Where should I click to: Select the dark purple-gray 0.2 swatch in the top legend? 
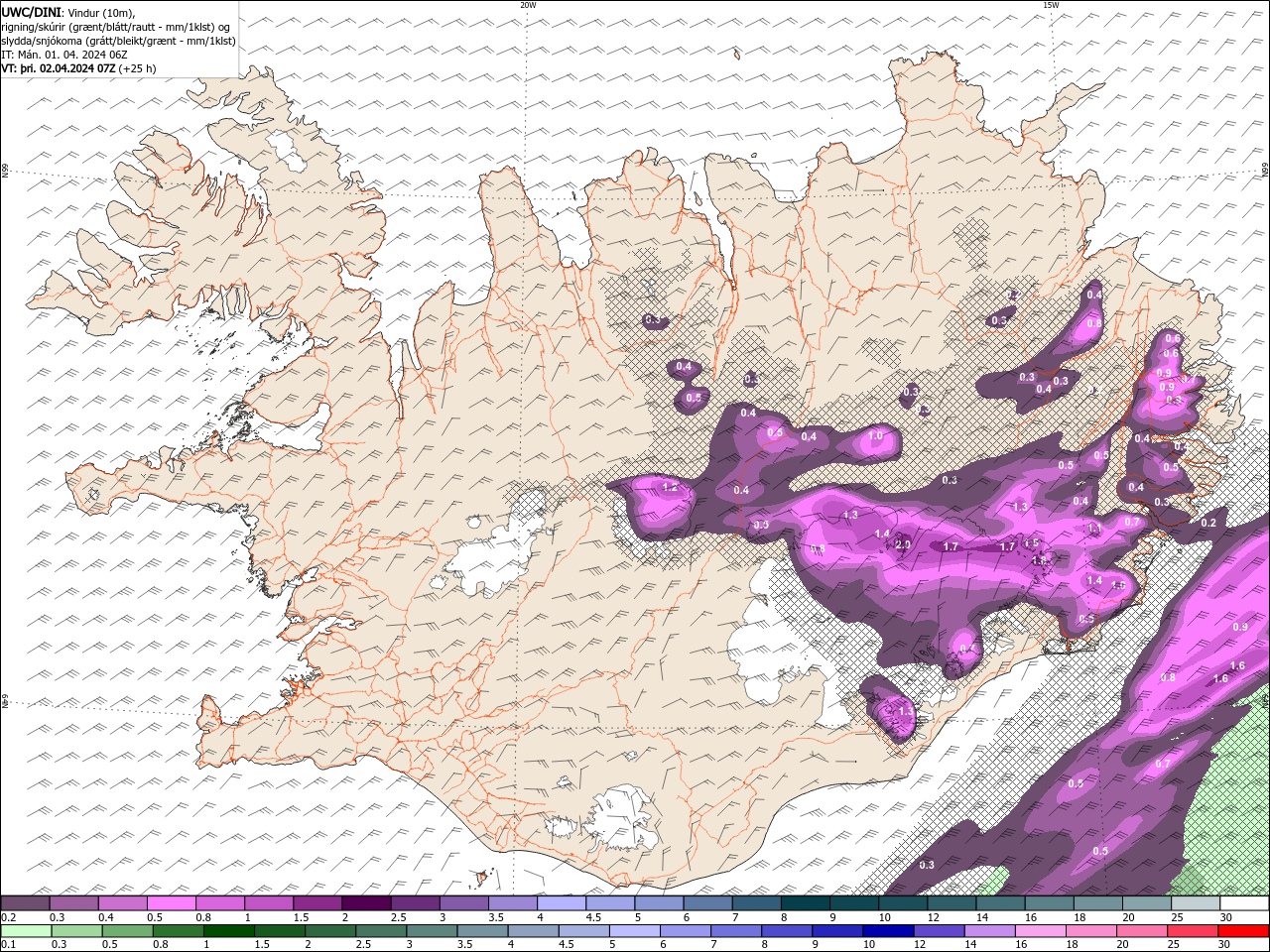click(x=26, y=903)
